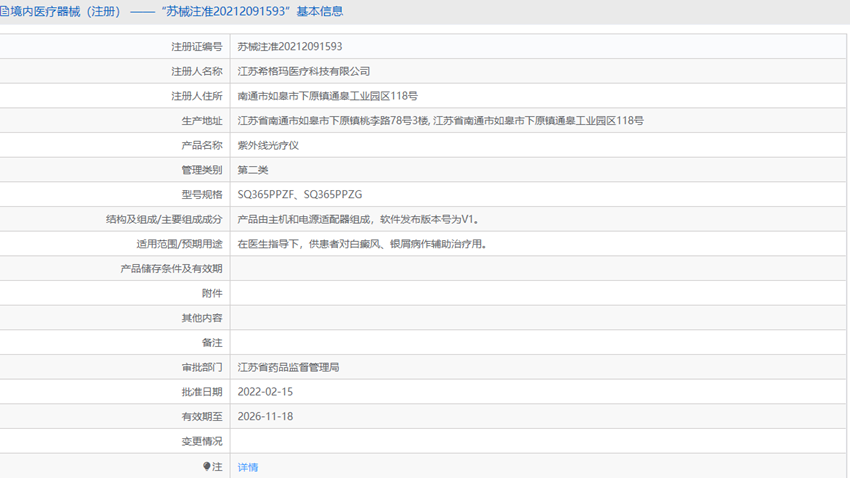Click the 产品储存条件及有效期 label

click(171, 268)
